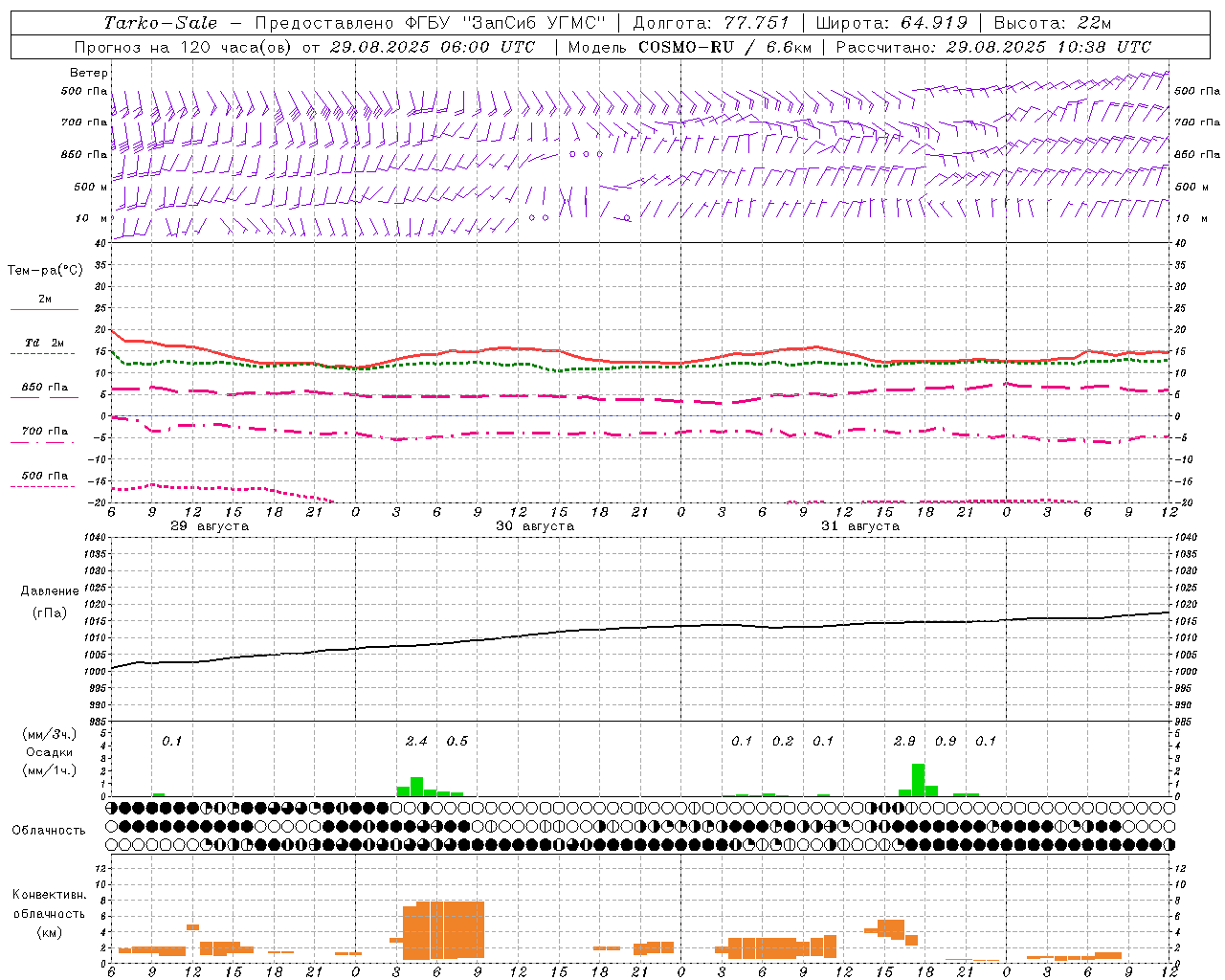Image resolution: width=1225 pixels, height=980 pixels.
Task: Click the "Ветер" wind panel label
Action: [x=89, y=73]
